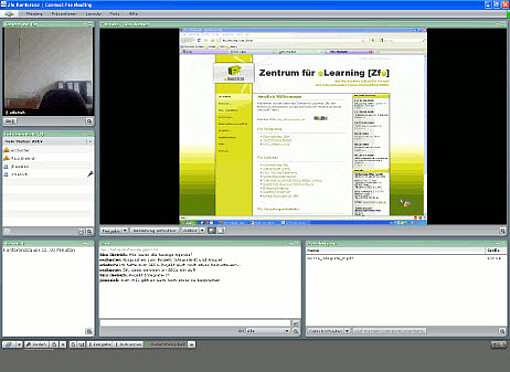Click the Adobe Connect logo in the menu bar
The image size is (510, 372).
pyautogui.click(x=9, y=14)
